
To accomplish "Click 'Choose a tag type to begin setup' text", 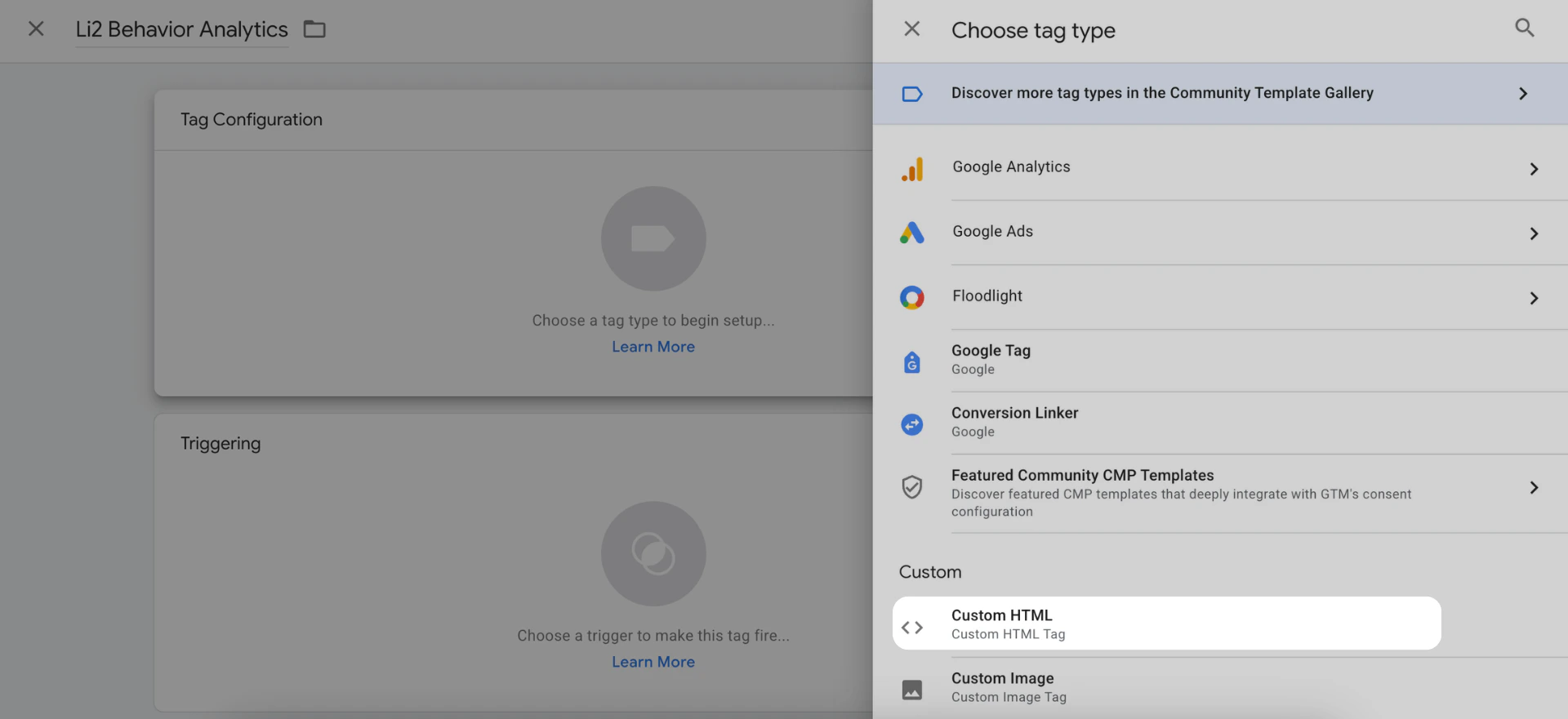I will coord(653,321).
